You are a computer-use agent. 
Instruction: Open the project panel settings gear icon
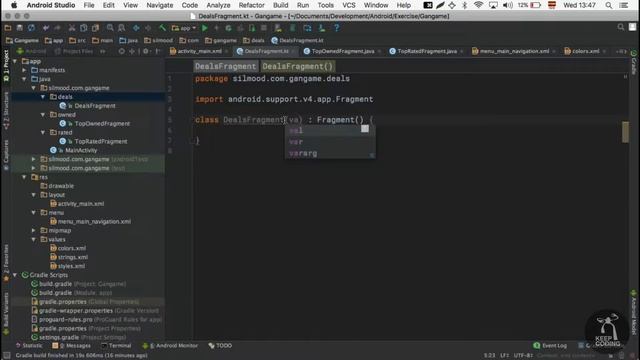coord(146,51)
